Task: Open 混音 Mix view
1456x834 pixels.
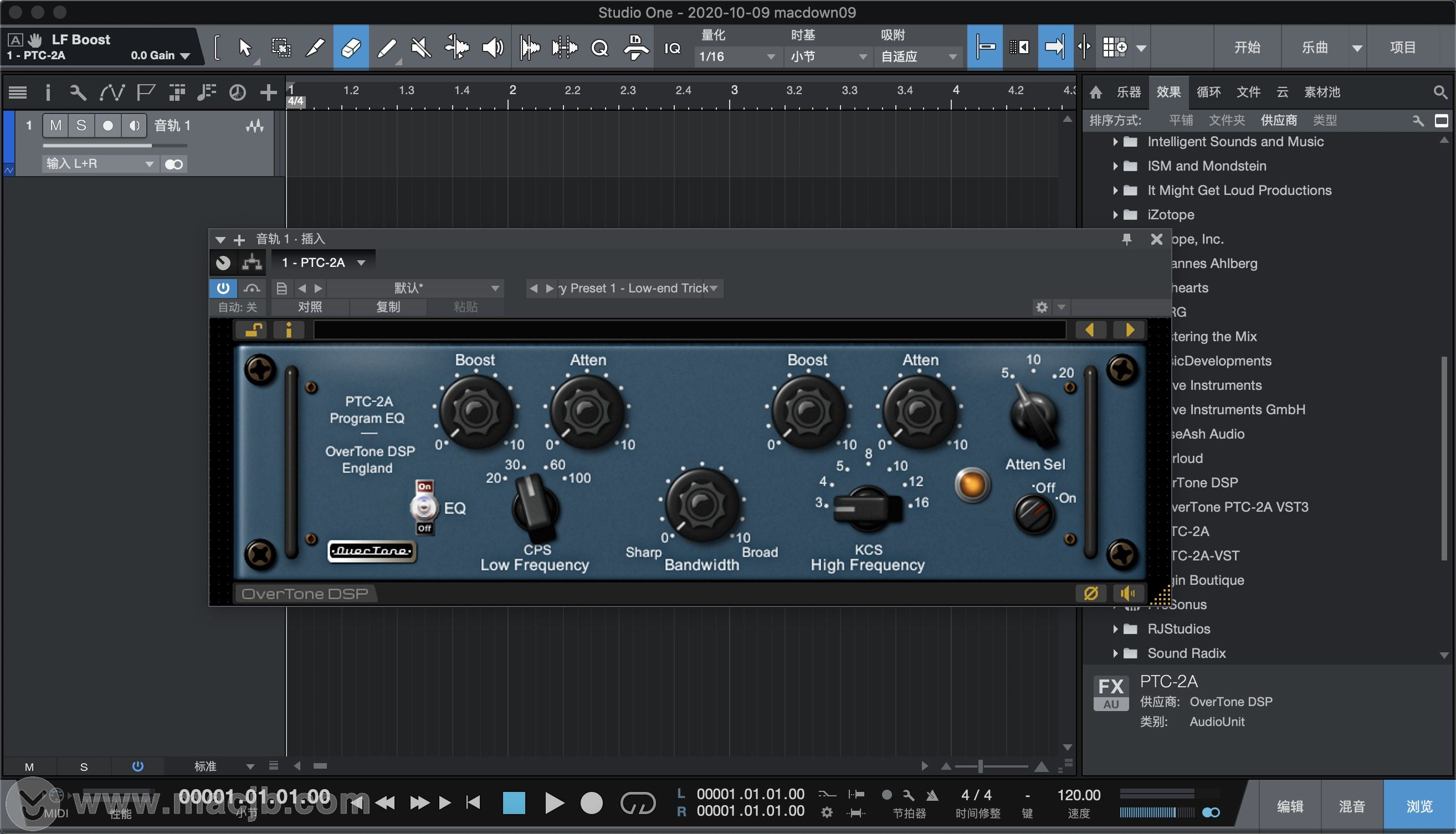Action: (1352, 806)
